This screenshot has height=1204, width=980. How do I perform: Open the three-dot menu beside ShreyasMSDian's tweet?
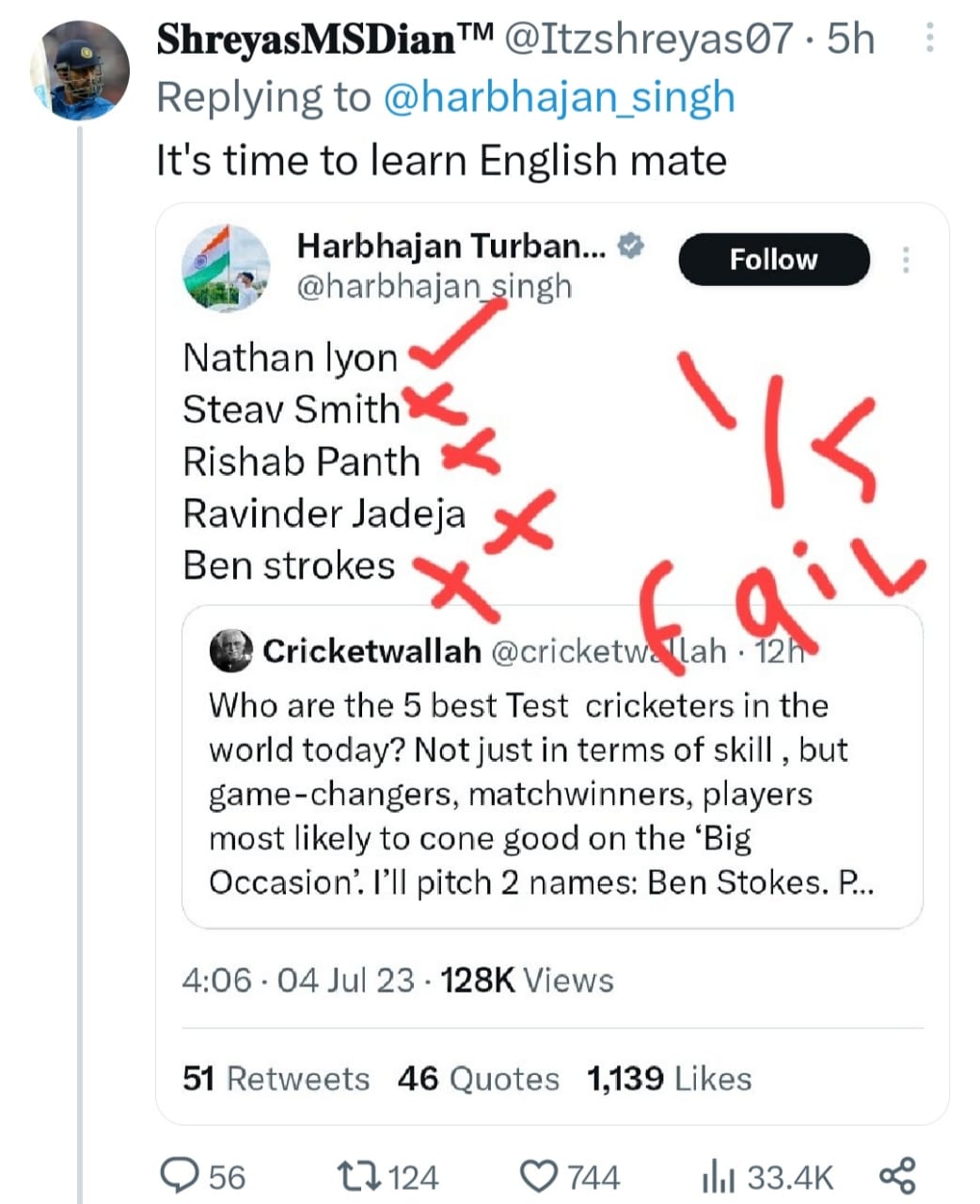pyautogui.click(x=929, y=39)
